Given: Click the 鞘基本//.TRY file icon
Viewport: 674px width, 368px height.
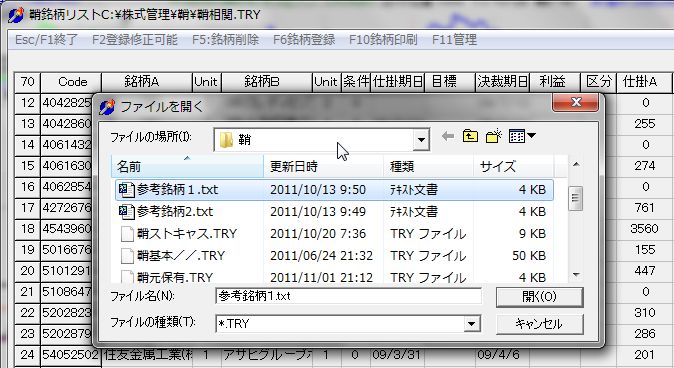Looking at the screenshot, I should (x=127, y=256).
